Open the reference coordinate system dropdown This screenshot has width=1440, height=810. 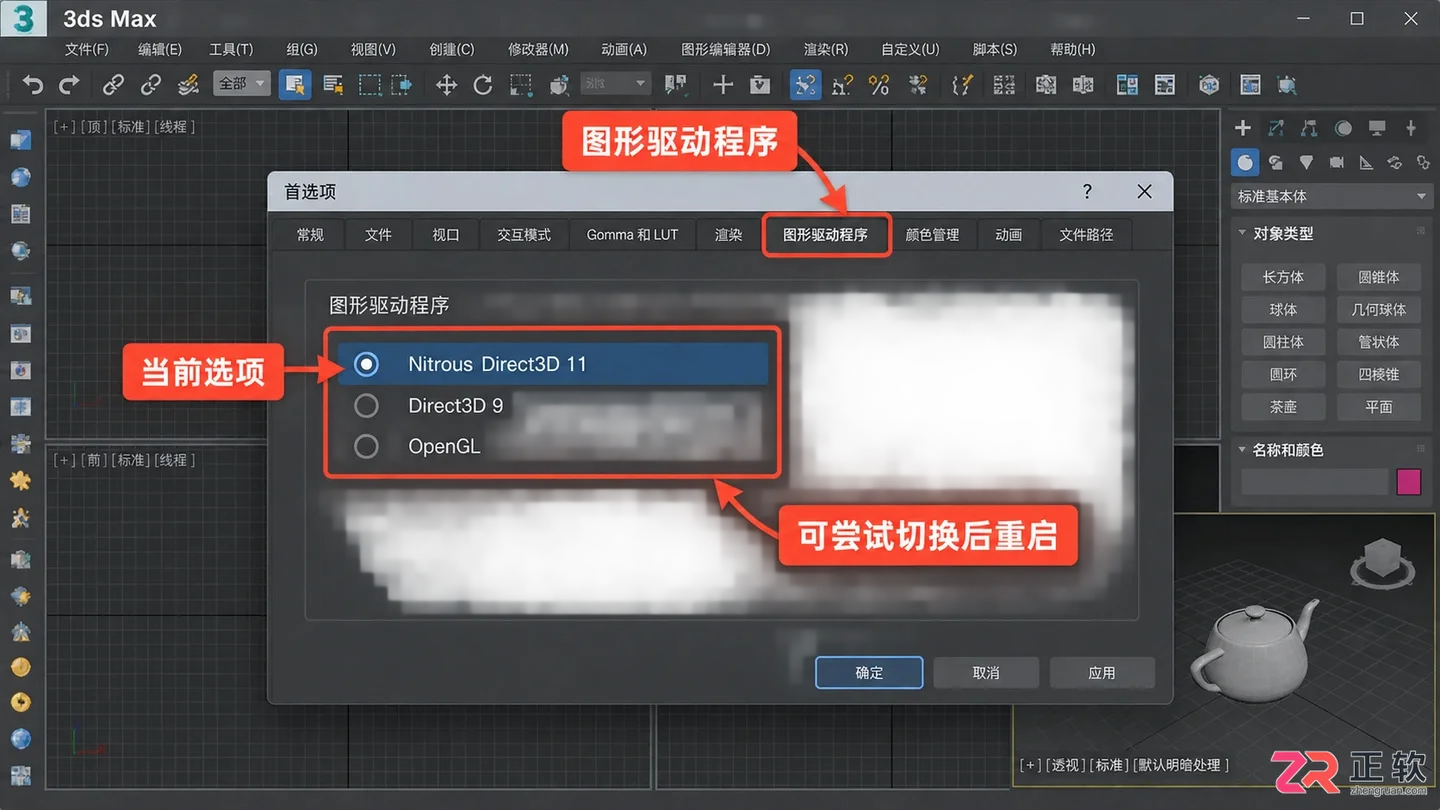pos(615,84)
